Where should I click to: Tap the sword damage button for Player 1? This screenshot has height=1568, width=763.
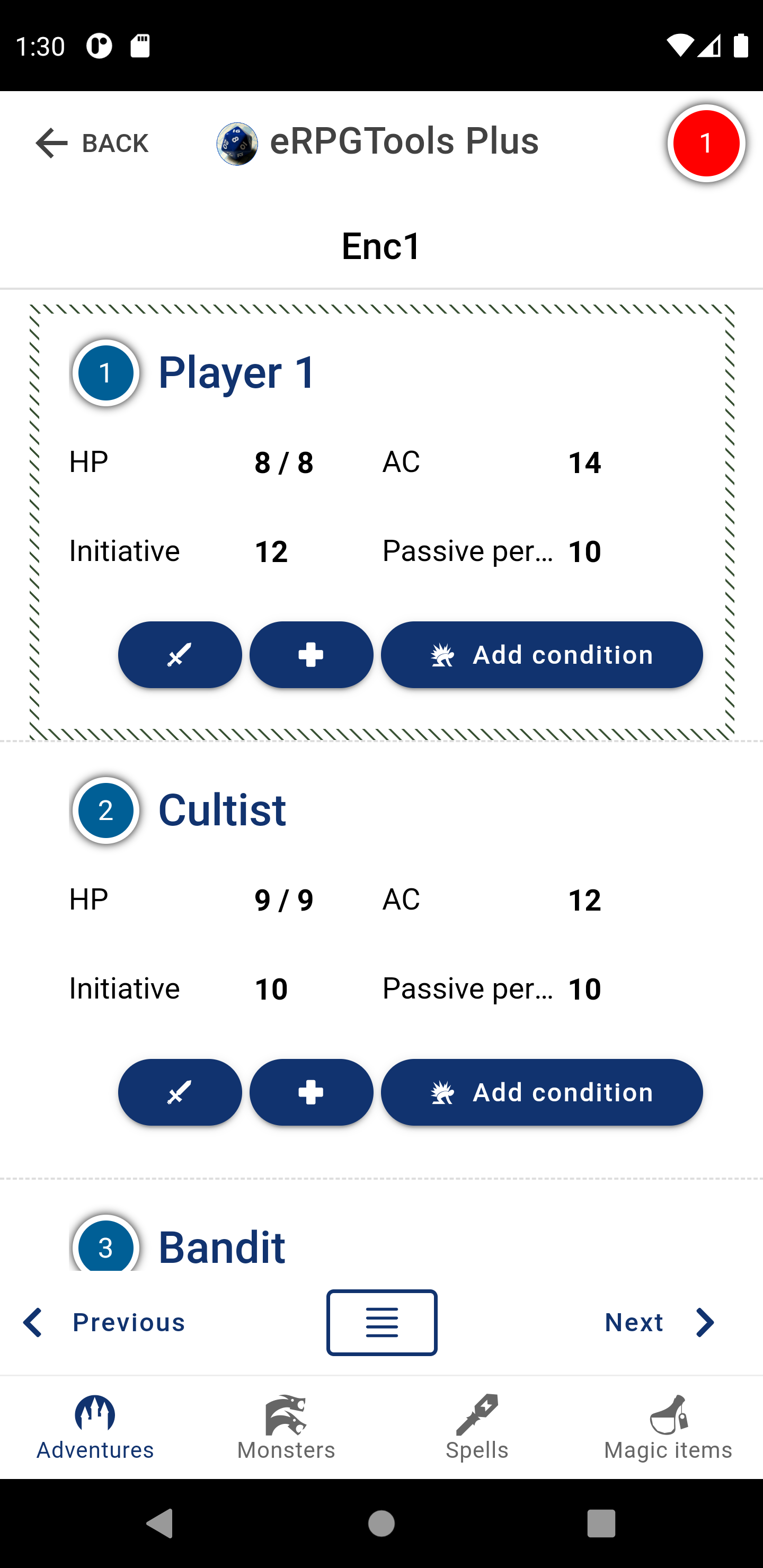click(180, 654)
